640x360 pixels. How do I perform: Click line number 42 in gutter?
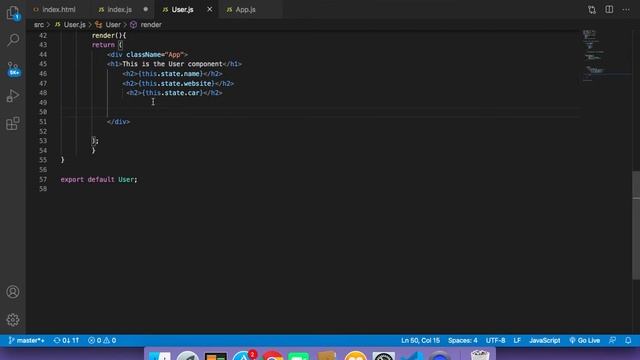(x=43, y=36)
